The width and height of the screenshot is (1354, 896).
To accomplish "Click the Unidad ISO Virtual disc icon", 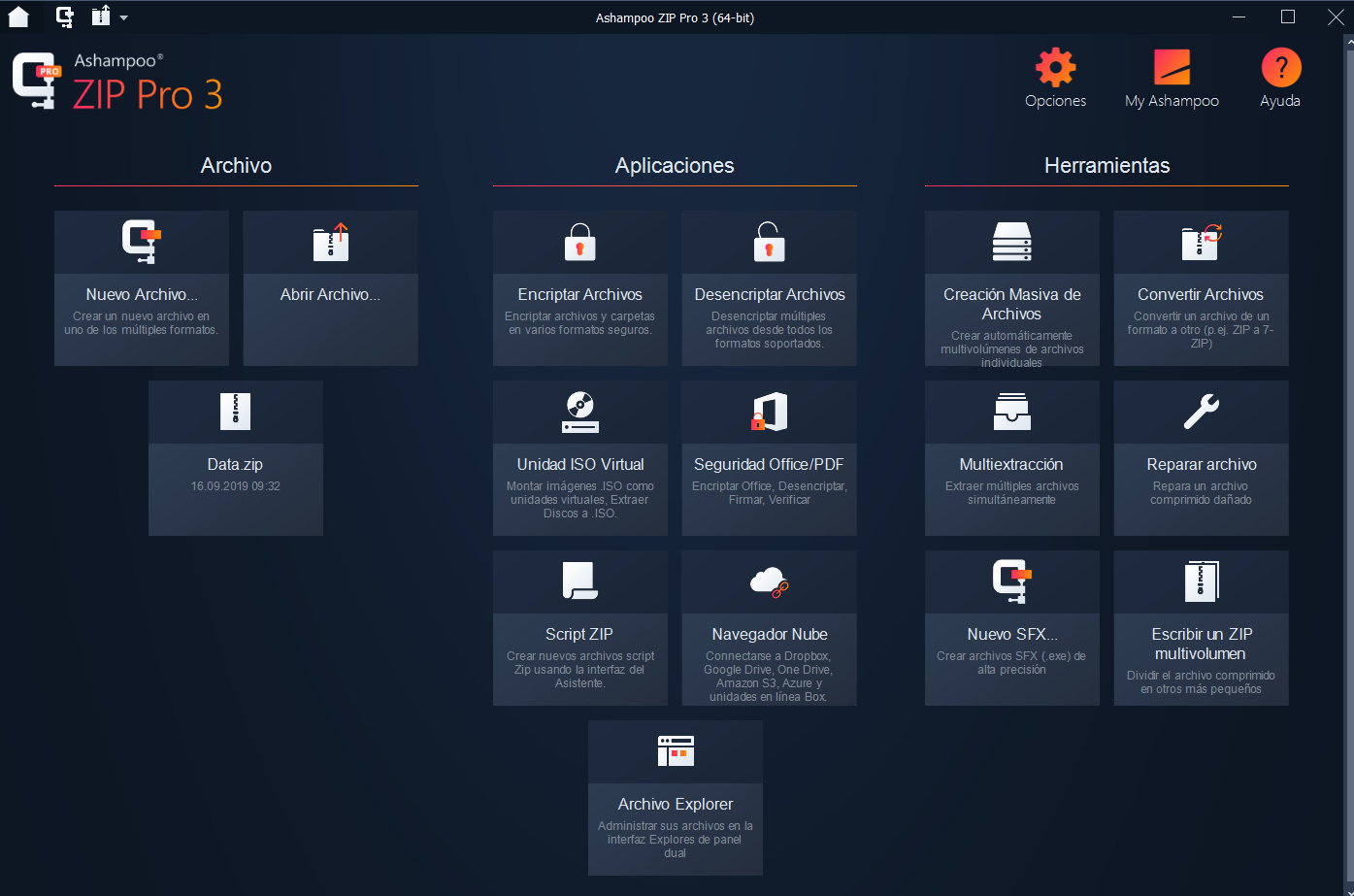I will [x=580, y=412].
